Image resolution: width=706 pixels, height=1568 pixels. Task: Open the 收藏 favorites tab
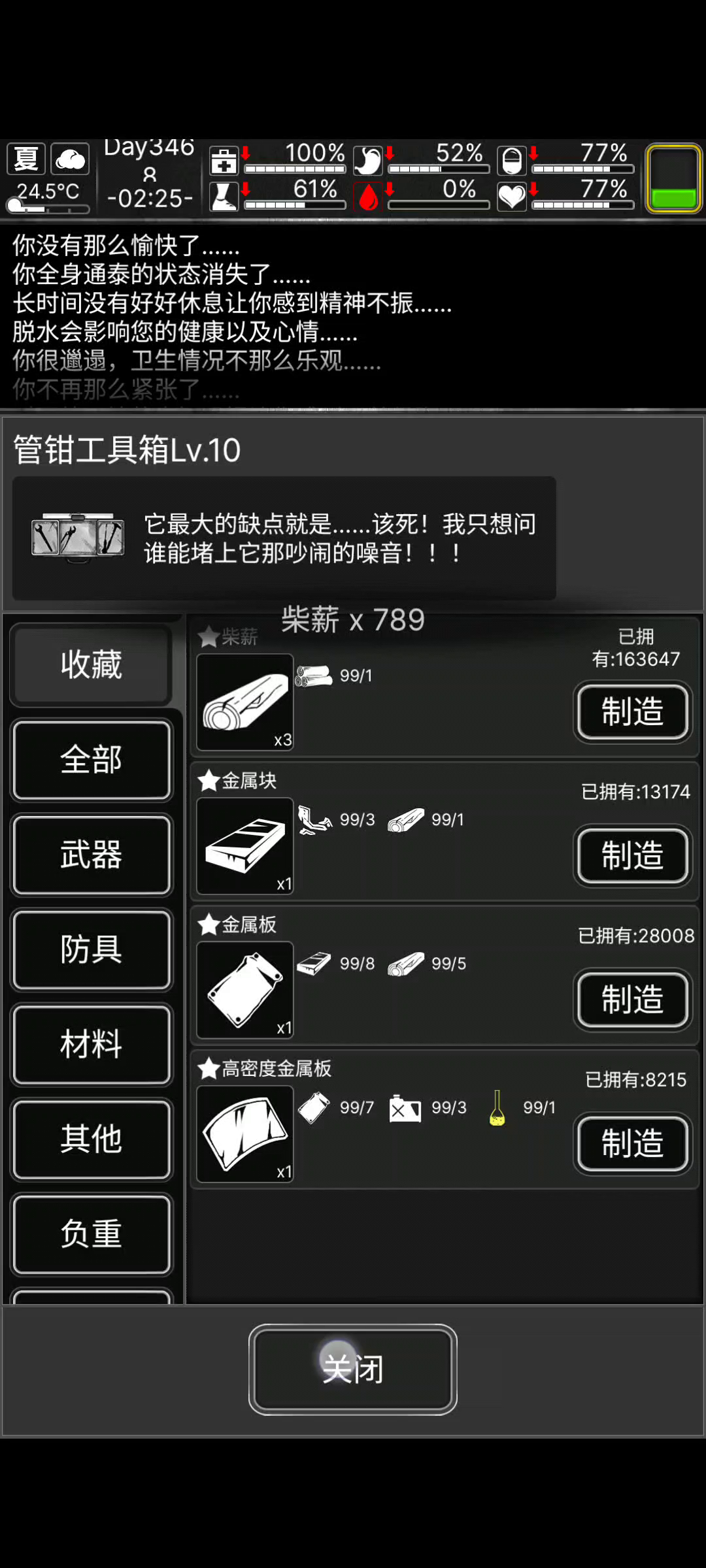pyautogui.click(x=92, y=664)
